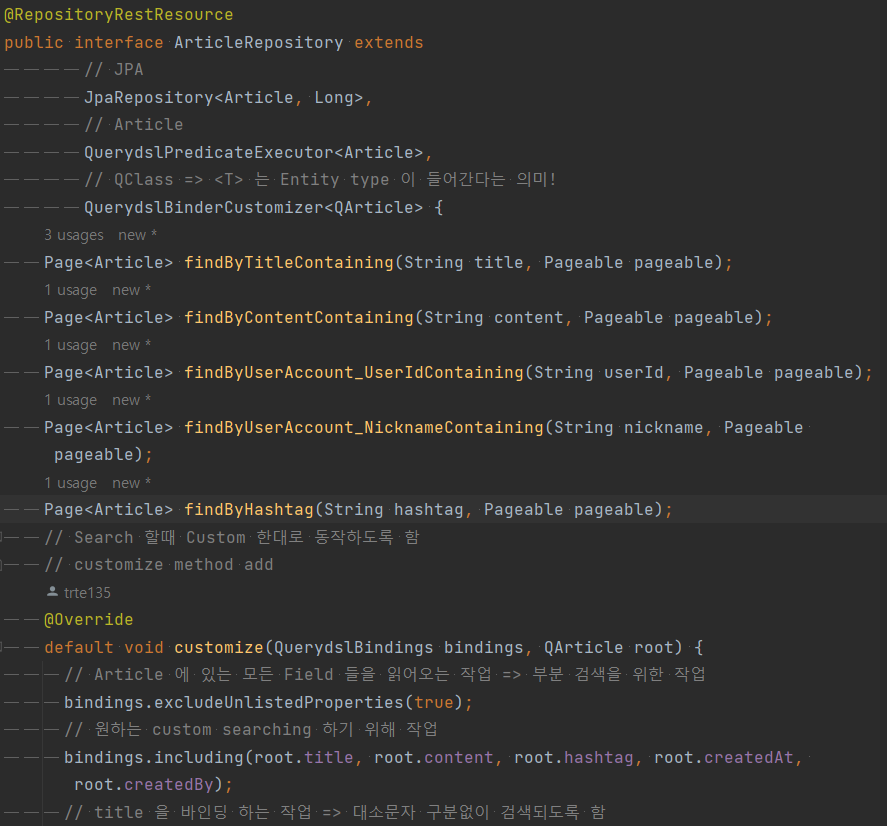The width and height of the screenshot is (887, 826).
Task: Click the QuerydslBindings parameter type
Action: tap(354, 647)
